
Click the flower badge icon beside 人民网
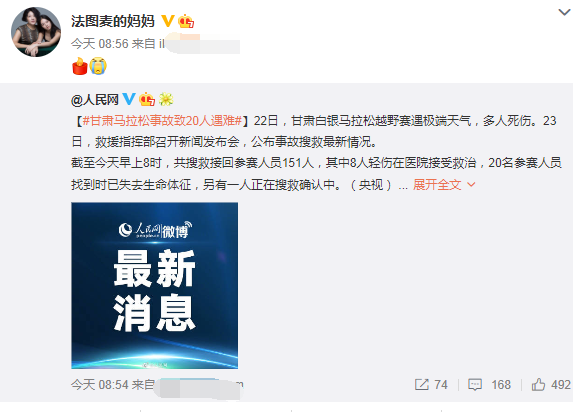[166, 99]
